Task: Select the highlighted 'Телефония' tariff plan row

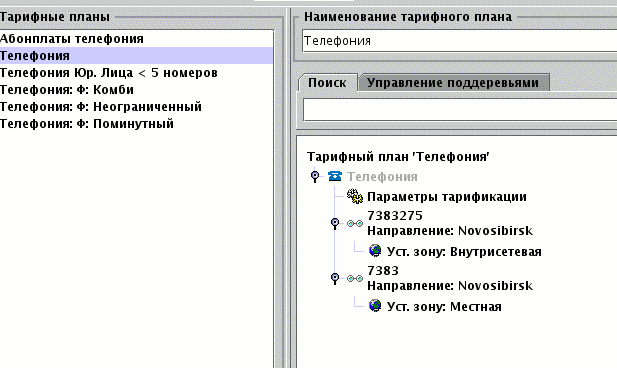Action: (137, 55)
